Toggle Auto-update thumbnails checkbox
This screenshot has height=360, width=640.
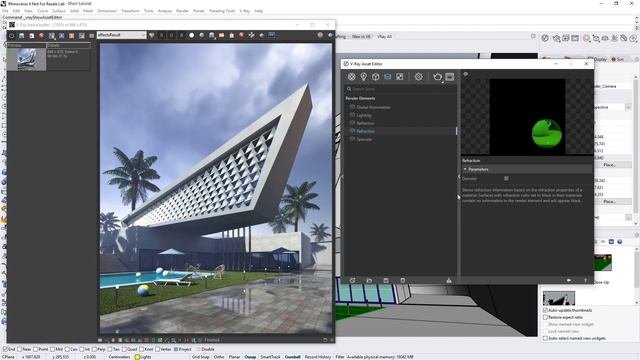pos(545,310)
